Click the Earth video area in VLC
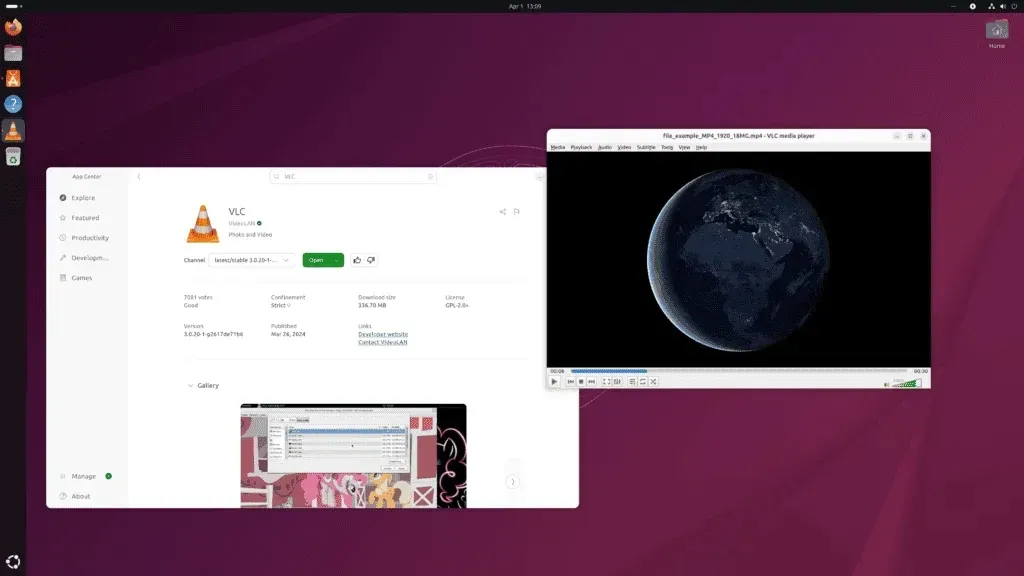Viewport: 1024px width, 576px height. click(739, 260)
